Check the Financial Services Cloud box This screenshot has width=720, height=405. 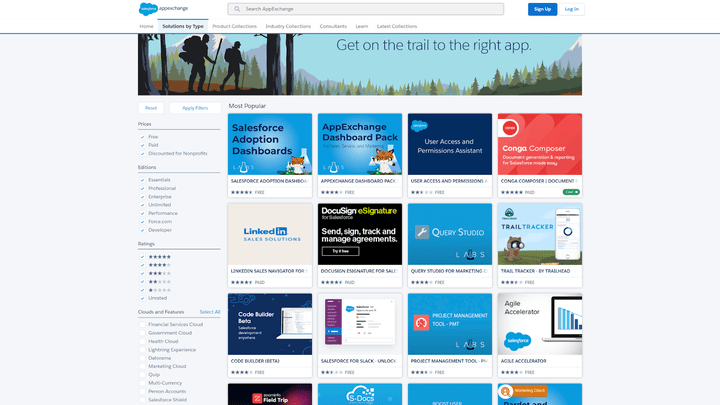(x=142, y=324)
